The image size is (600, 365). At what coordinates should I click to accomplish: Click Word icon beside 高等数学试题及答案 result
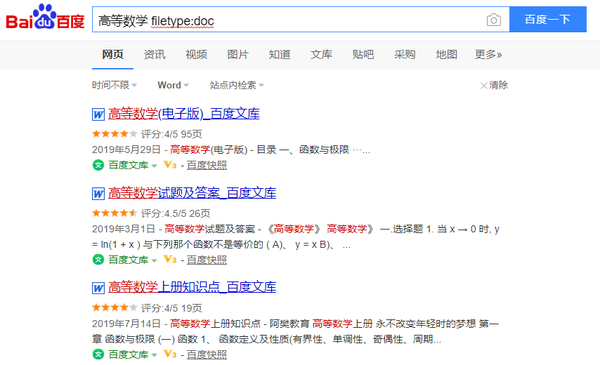click(98, 194)
